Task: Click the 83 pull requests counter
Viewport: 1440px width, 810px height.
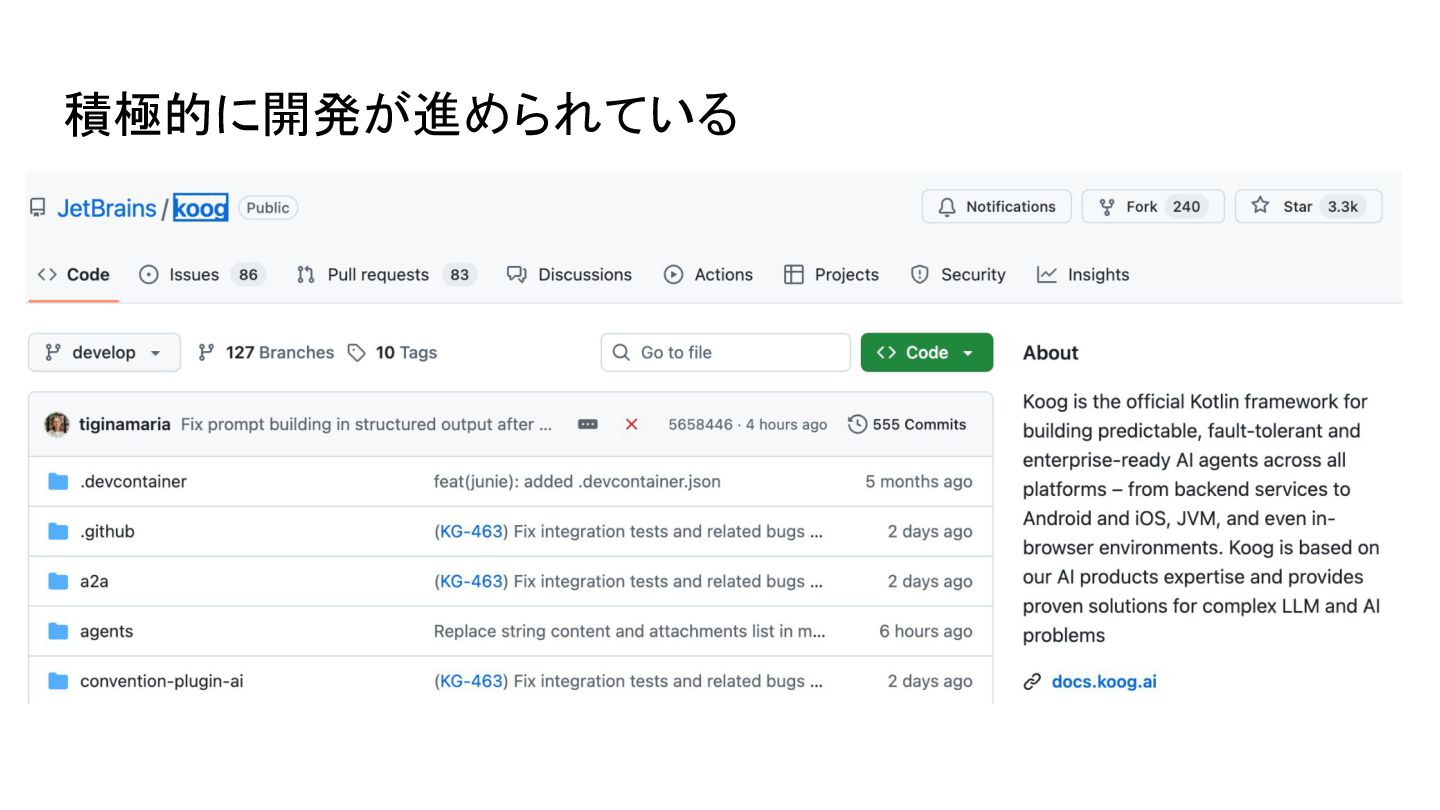Action: click(459, 275)
